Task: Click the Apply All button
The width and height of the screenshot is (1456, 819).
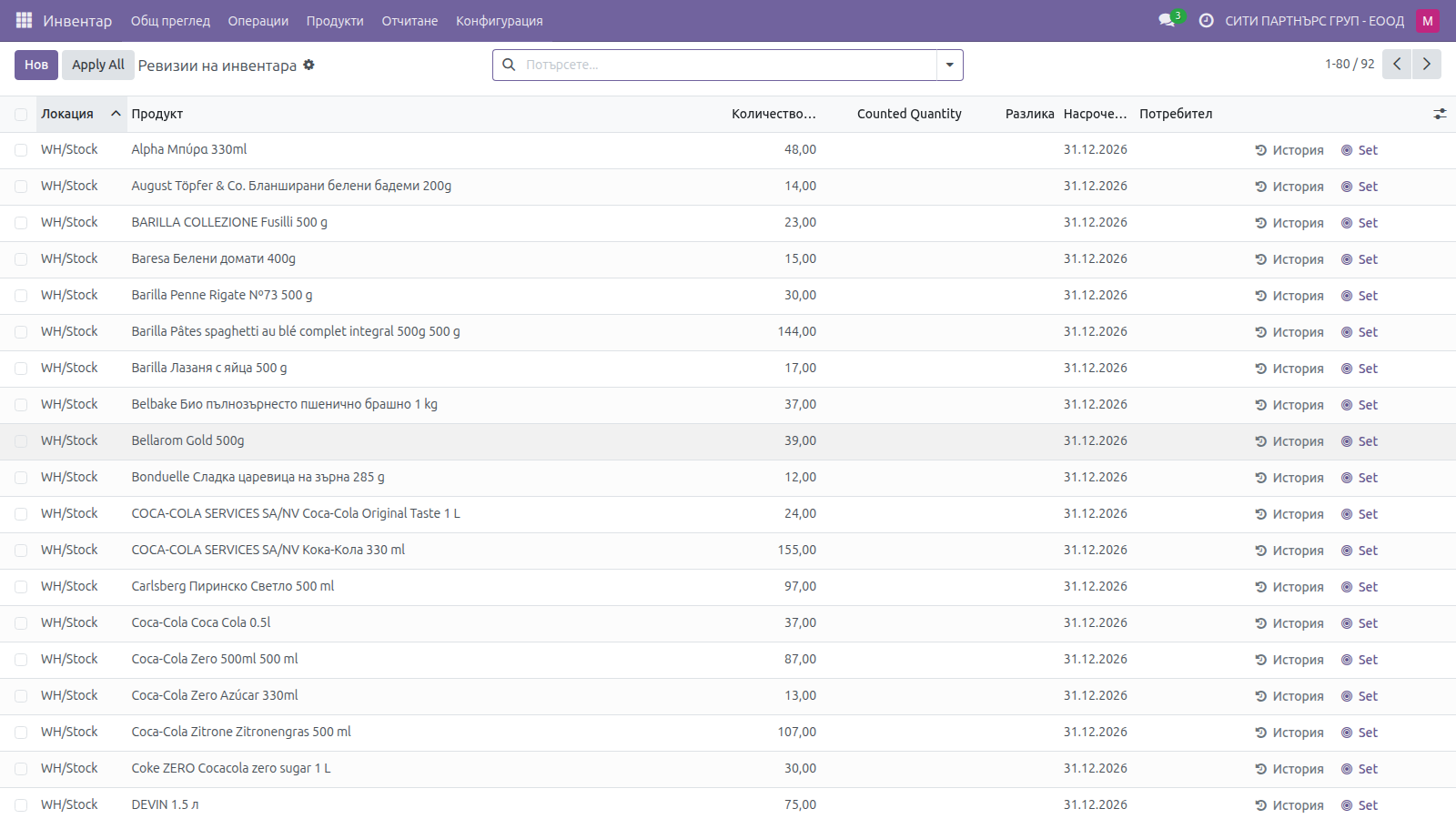Action: 98,65
